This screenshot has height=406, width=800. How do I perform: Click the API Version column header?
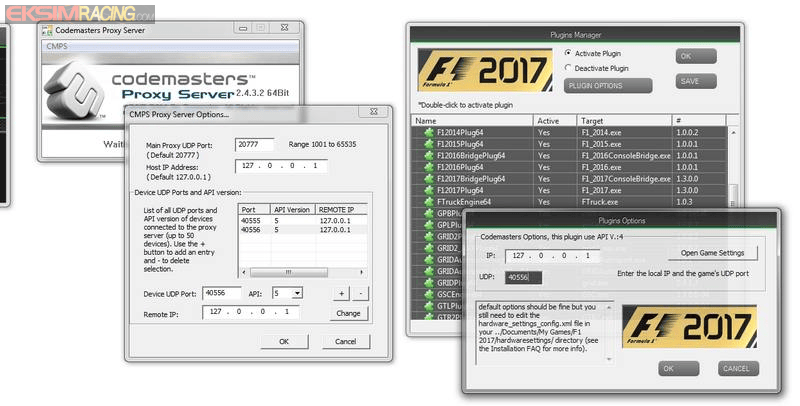[x=293, y=210]
